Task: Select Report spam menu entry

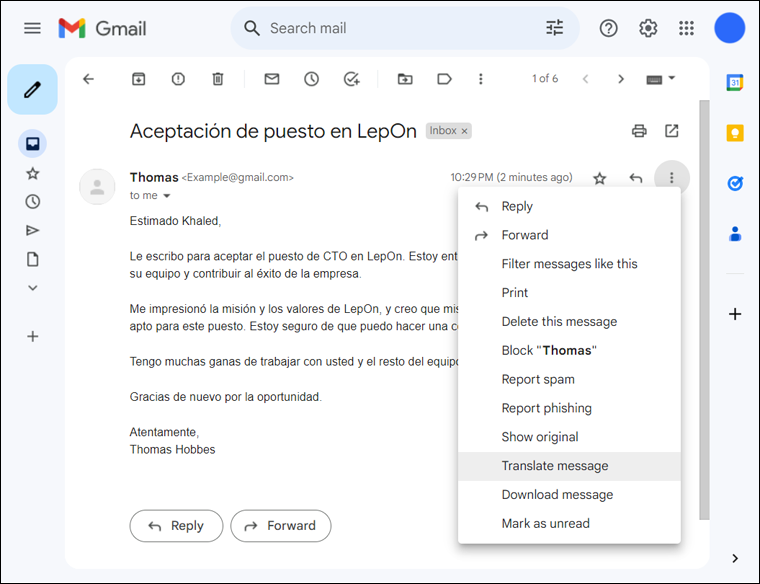Action: tap(569, 379)
